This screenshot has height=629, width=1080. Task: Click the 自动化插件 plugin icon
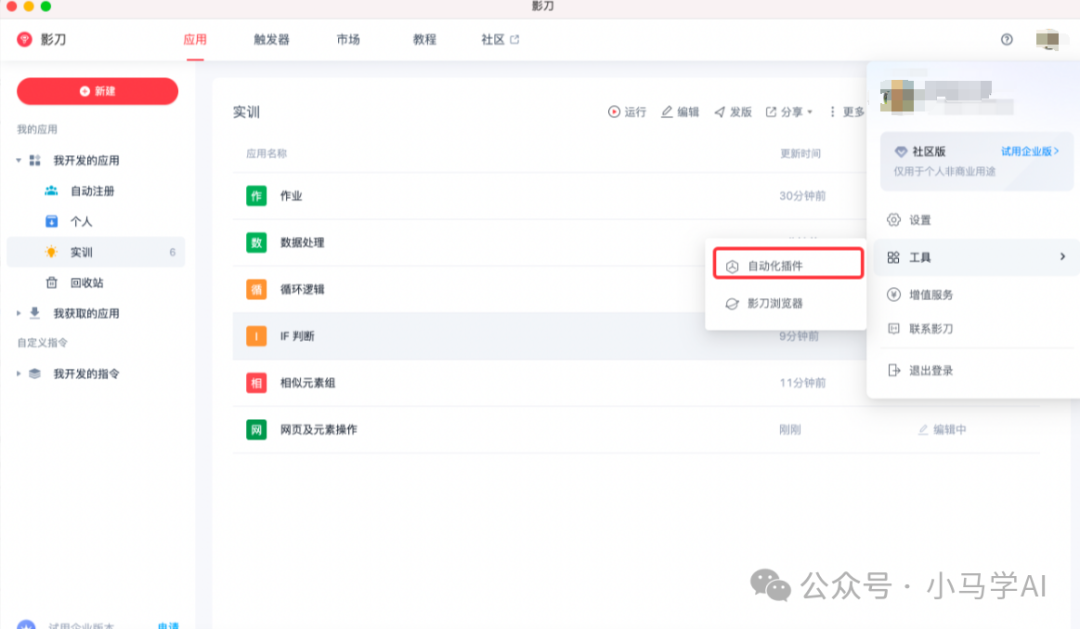(x=732, y=266)
